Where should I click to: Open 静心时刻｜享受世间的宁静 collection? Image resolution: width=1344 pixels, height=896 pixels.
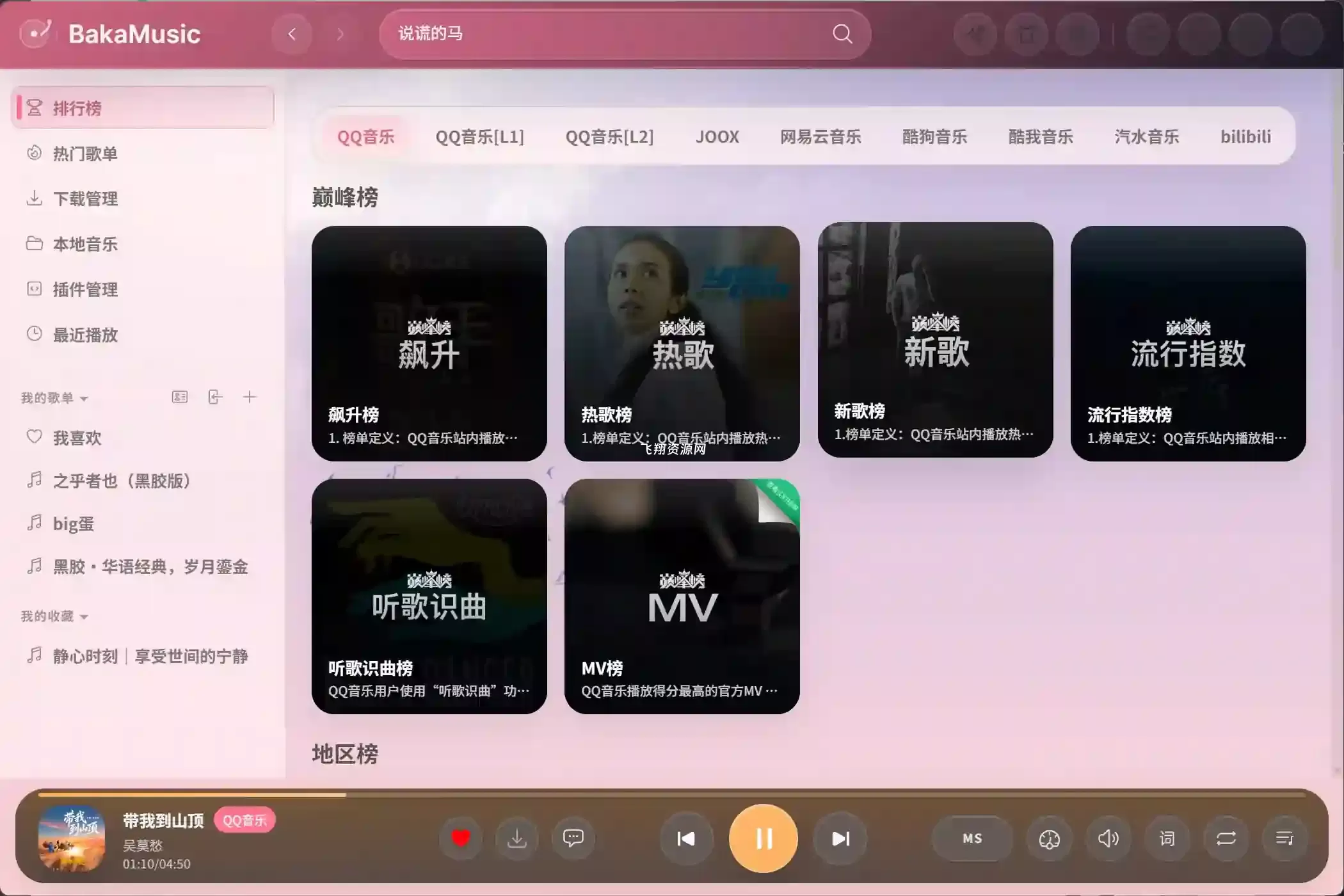(143, 656)
